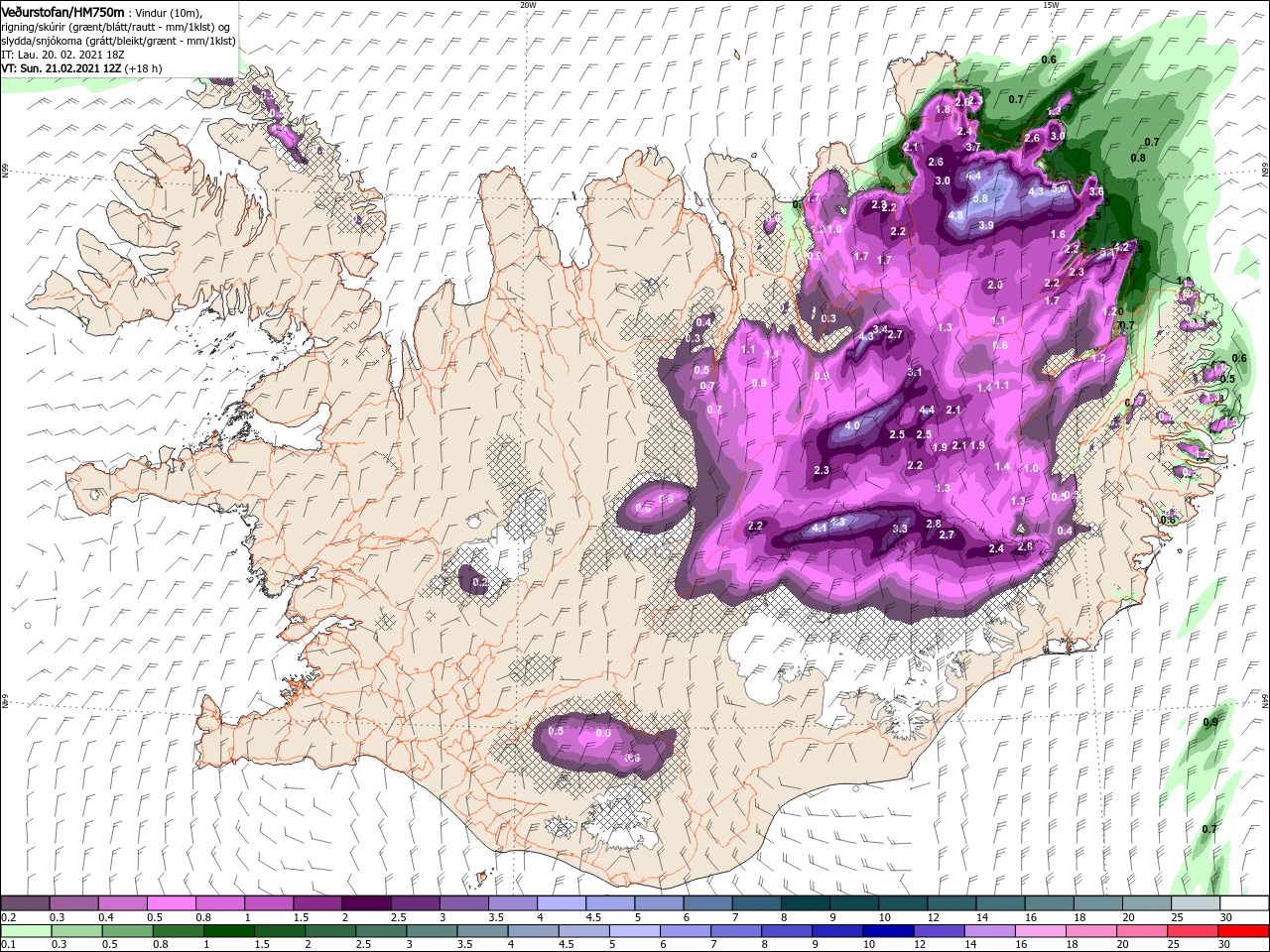Viewport: 1270px width, 952px height.
Task: Click the '3.4' snowfall value on map
Action: (x=880, y=329)
